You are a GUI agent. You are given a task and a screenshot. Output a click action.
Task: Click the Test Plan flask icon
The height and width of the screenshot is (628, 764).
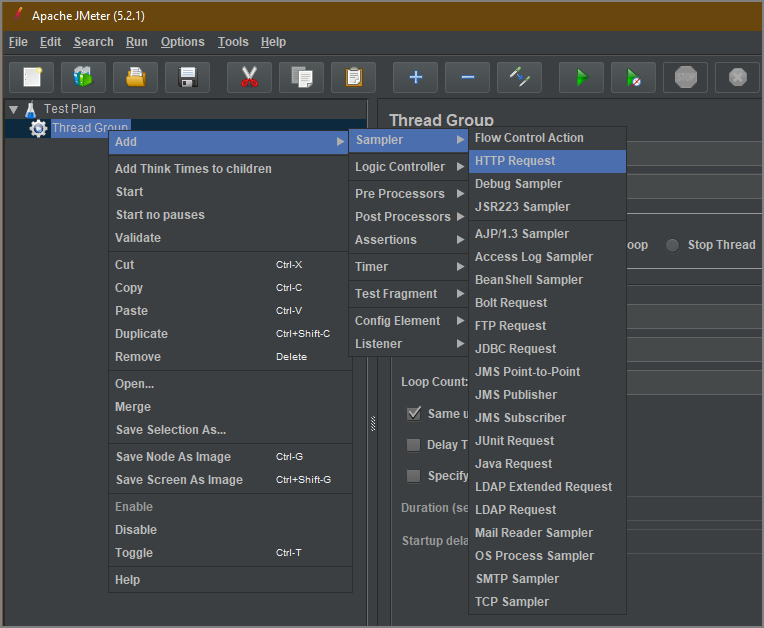coord(31,109)
